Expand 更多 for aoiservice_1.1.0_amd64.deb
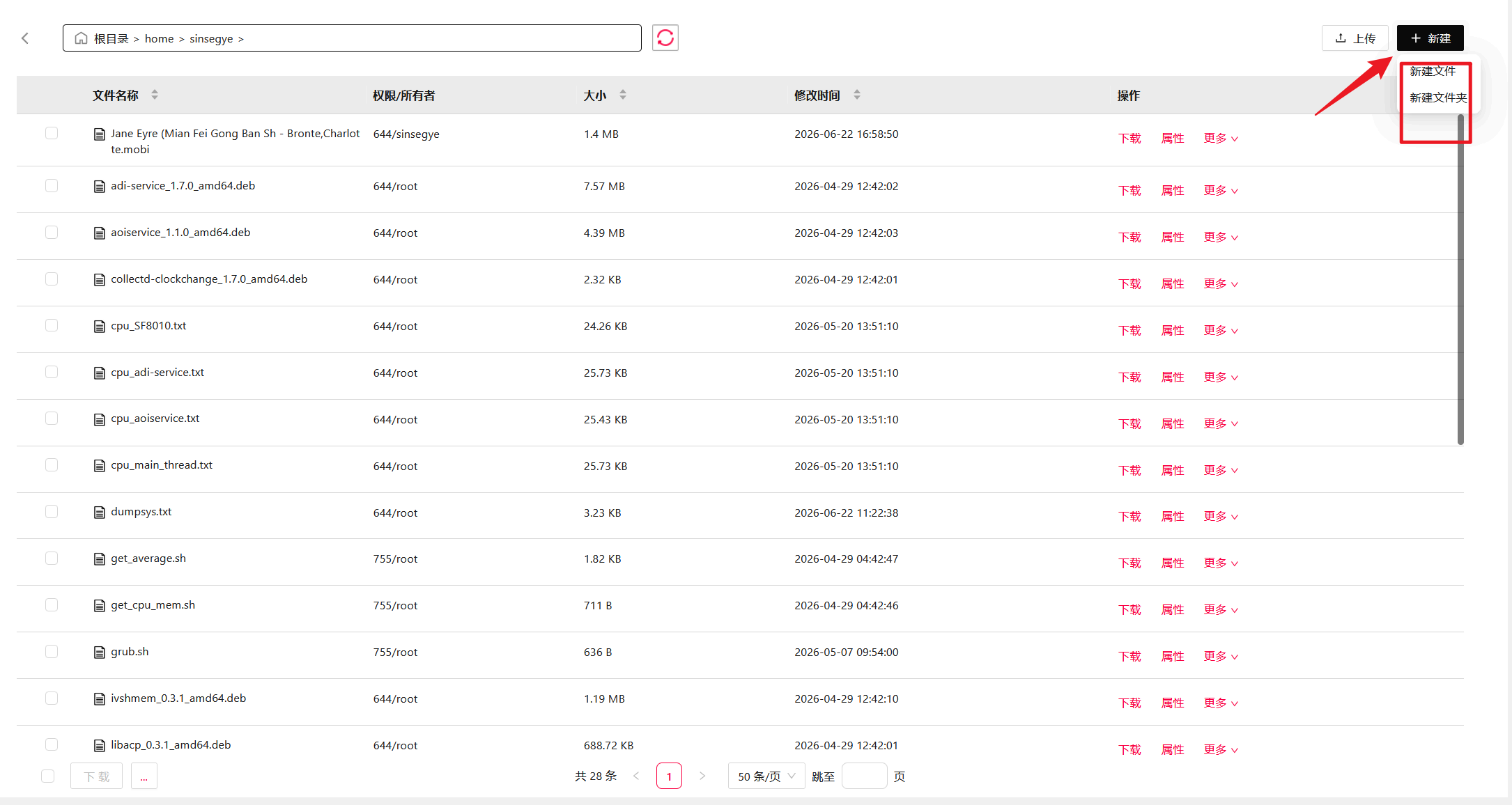This screenshot has width=1512, height=805. point(1221,237)
